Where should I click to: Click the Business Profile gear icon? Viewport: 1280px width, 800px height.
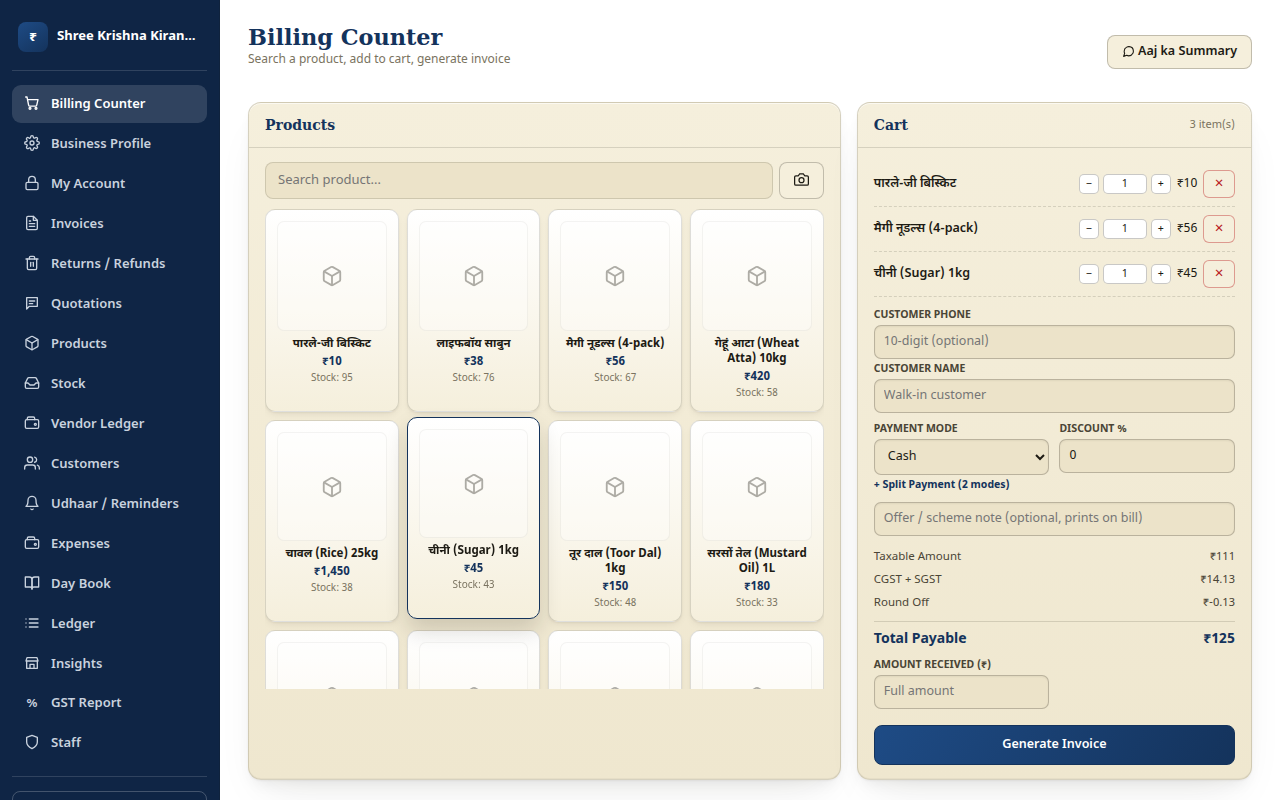pos(32,143)
